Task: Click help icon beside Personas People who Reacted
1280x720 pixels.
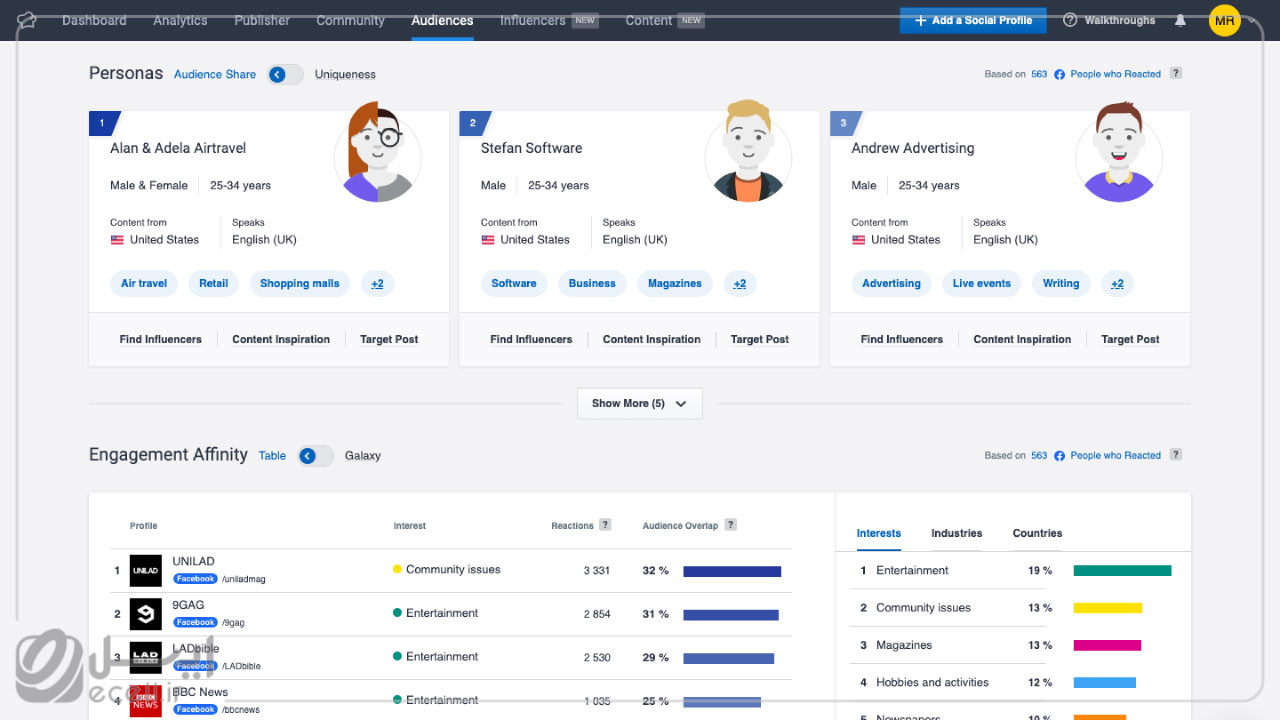Action: pos(1176,73)
